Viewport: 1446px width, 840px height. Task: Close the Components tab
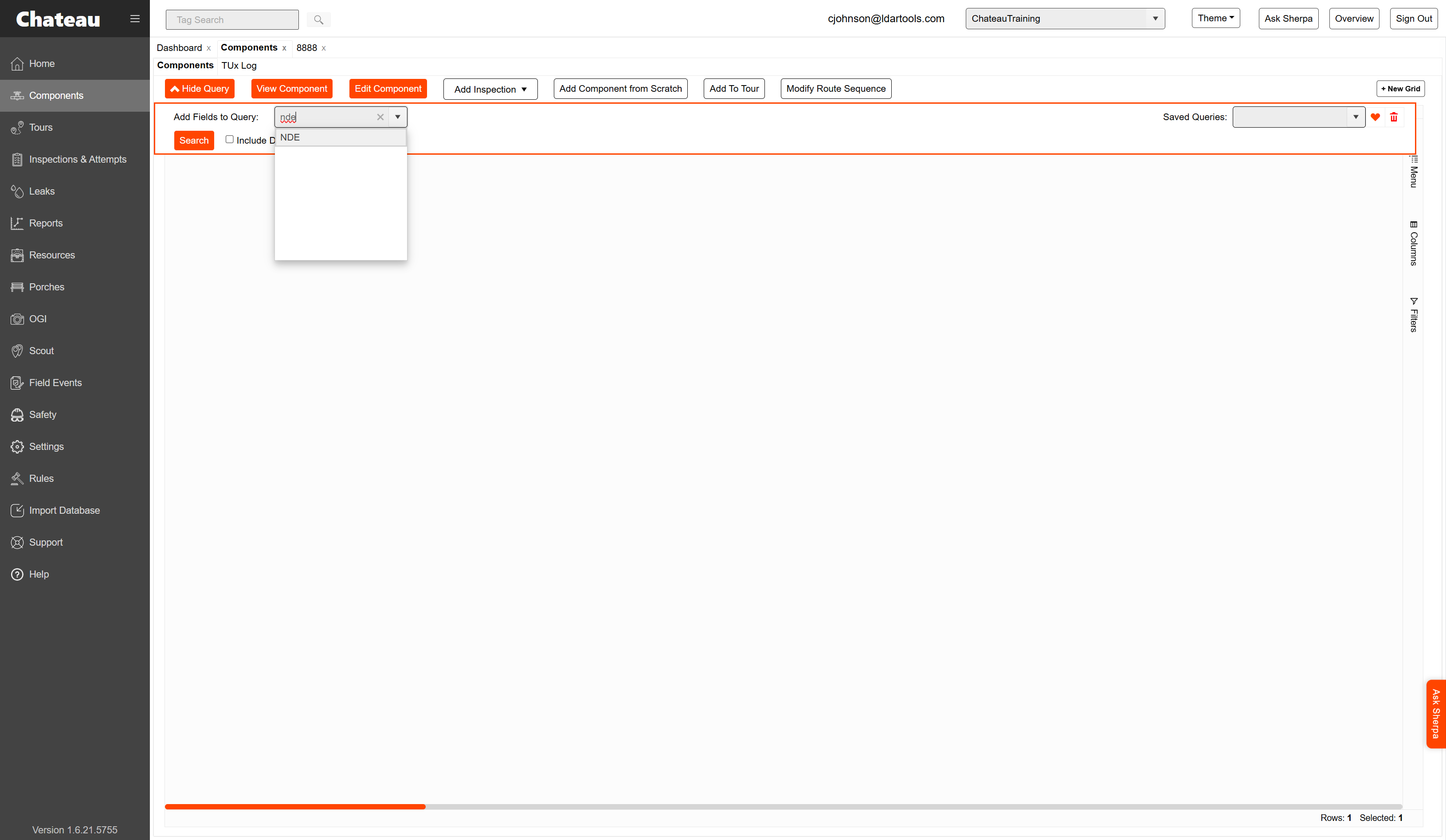click(284, 48)
